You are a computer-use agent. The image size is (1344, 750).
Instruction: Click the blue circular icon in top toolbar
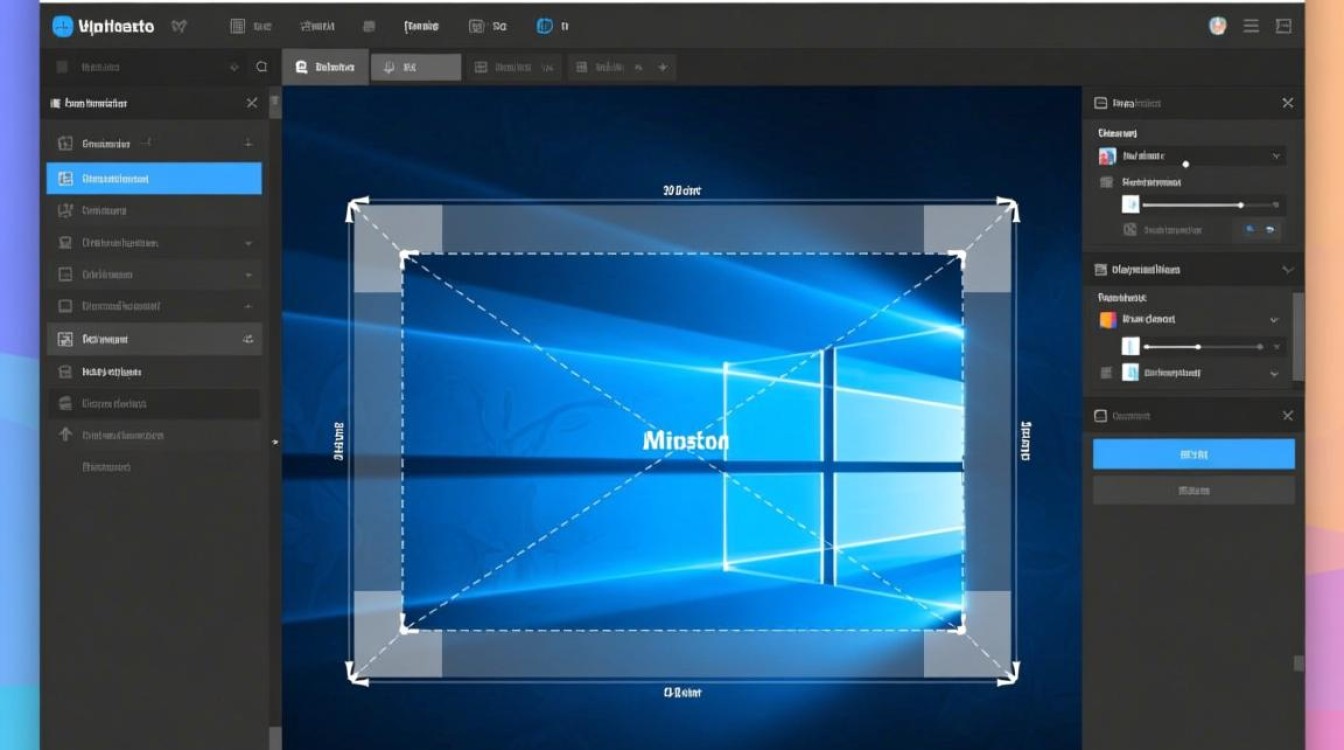pos(544,27)
